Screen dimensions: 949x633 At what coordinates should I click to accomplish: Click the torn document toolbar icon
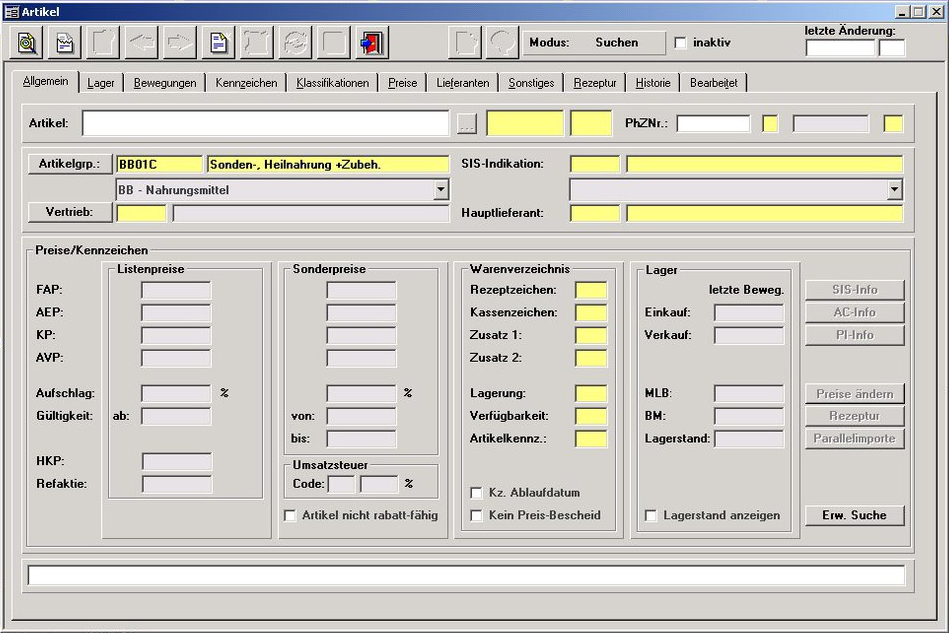[65, 43]
